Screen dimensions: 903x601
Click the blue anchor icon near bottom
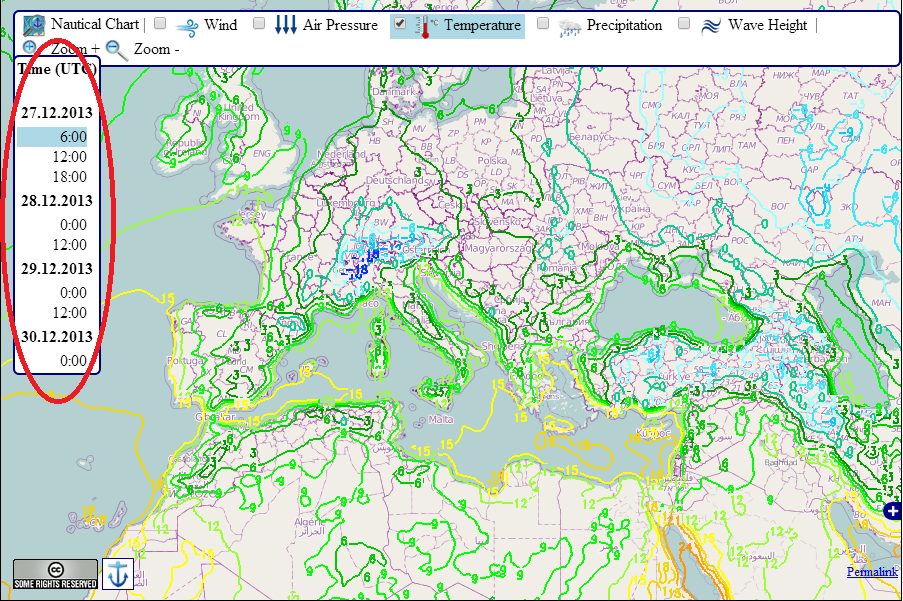pyautogui.click(x=118, y=572)
